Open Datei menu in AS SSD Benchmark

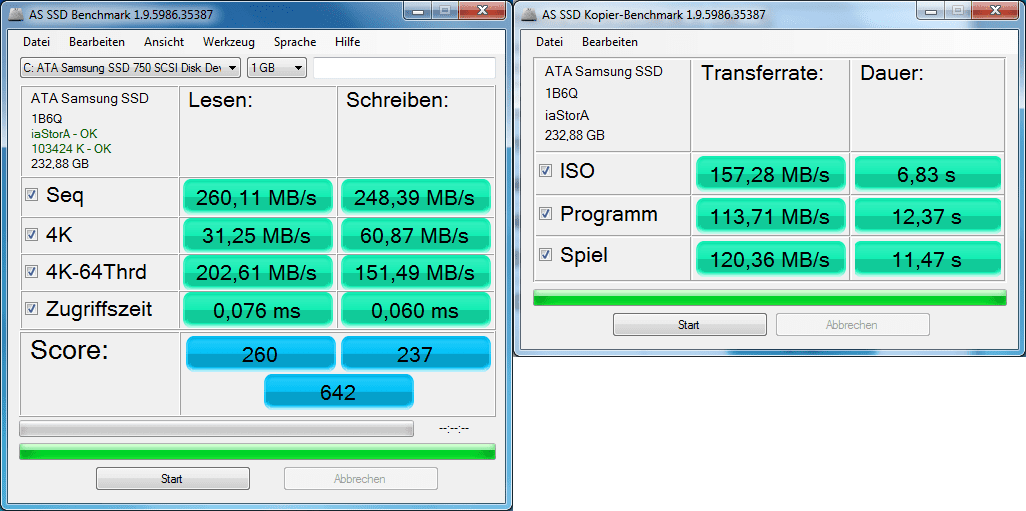(37, 42)
